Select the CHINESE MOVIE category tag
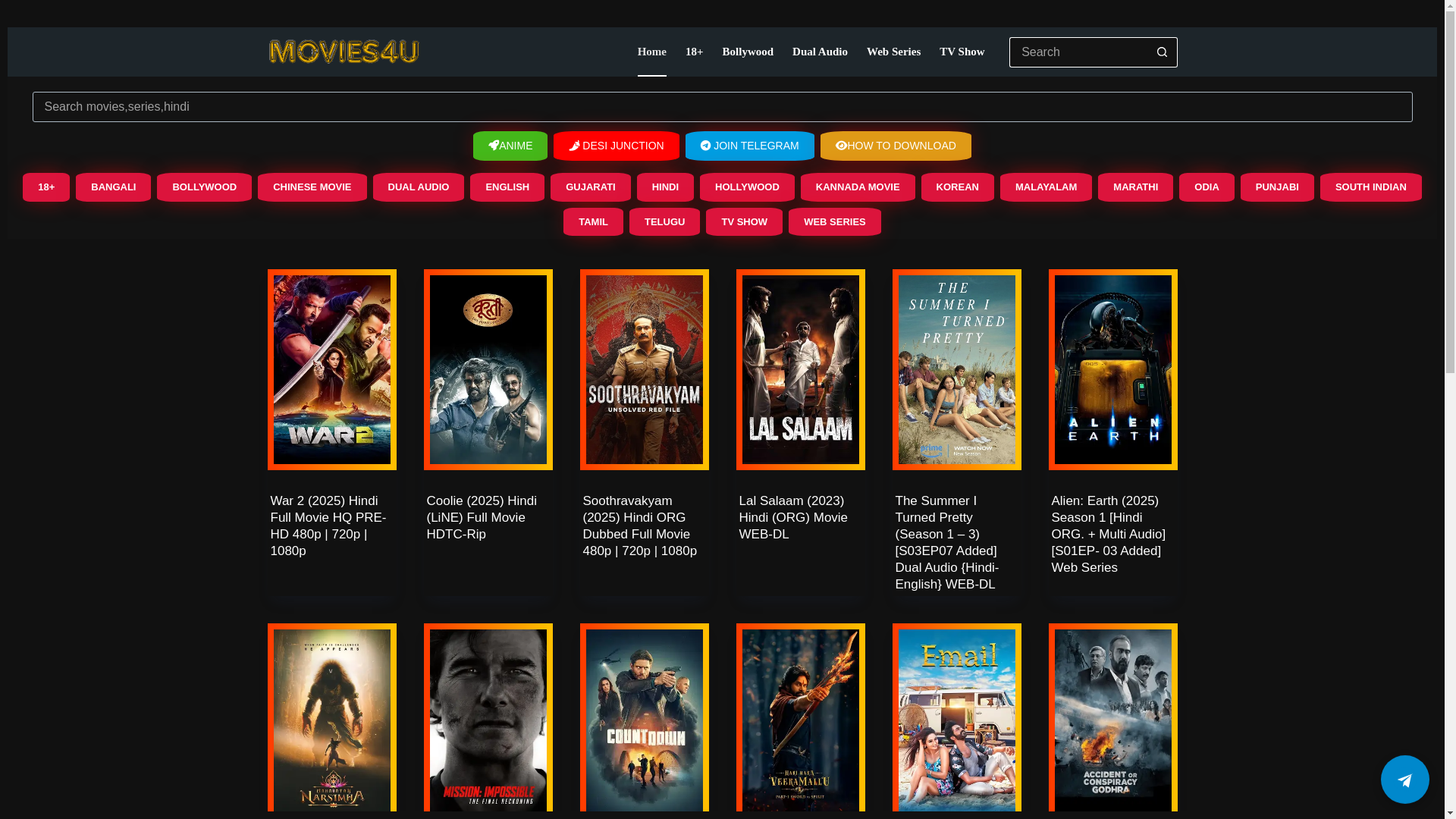Viewport: 1456px width, 819px height. coord(312,187)
